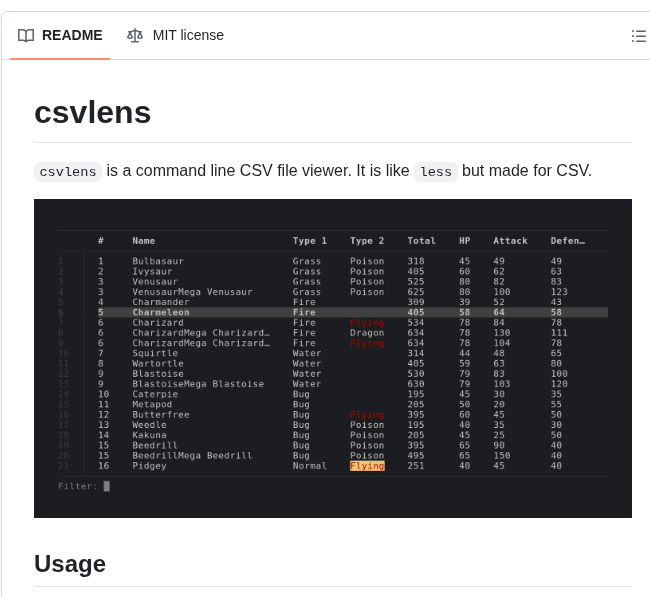Click the csvlens demo screenshot image
Image resolution: width=650 pixels, height=597 pixels.
coord(333,358)
